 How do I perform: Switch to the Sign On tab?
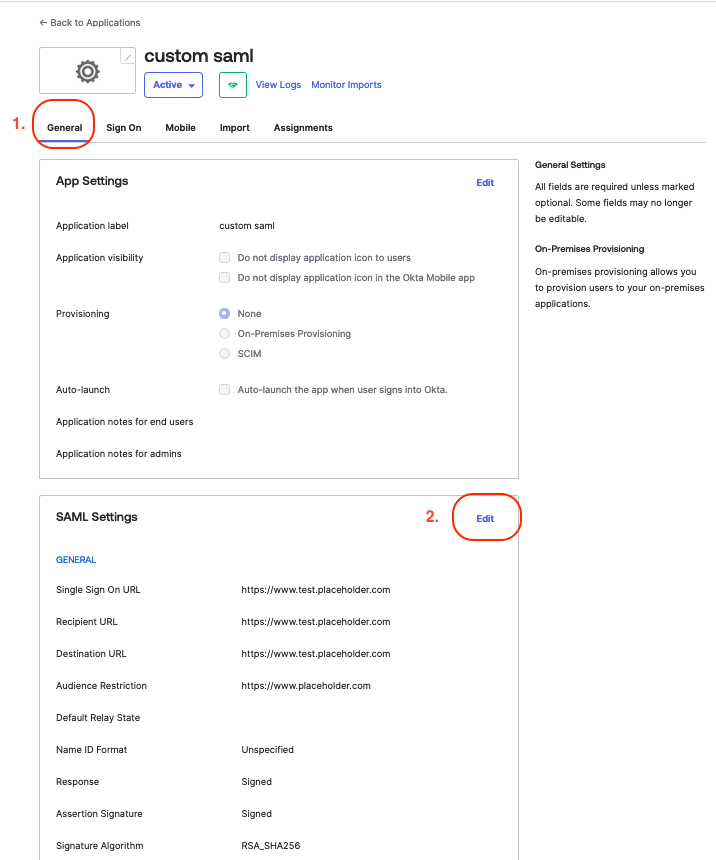click(x=123, y=128)
